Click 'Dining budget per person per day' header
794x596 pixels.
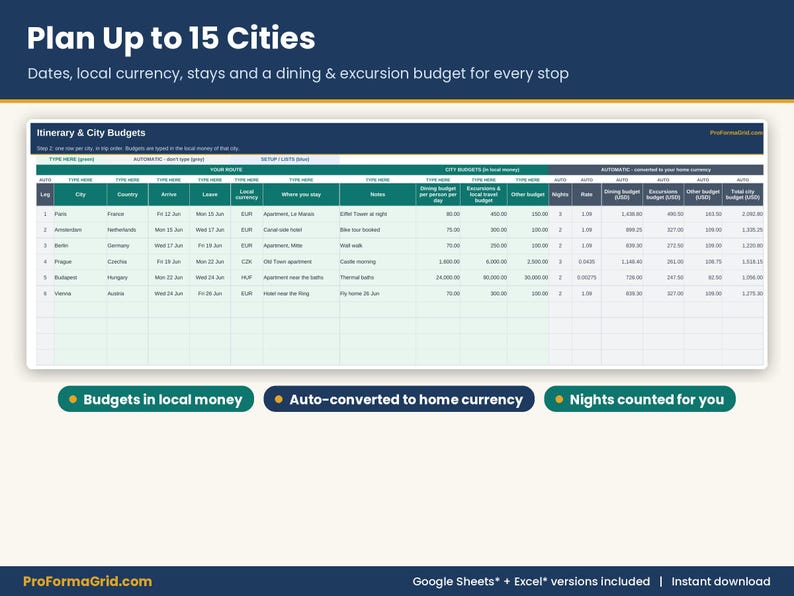[x=438, y=194]
